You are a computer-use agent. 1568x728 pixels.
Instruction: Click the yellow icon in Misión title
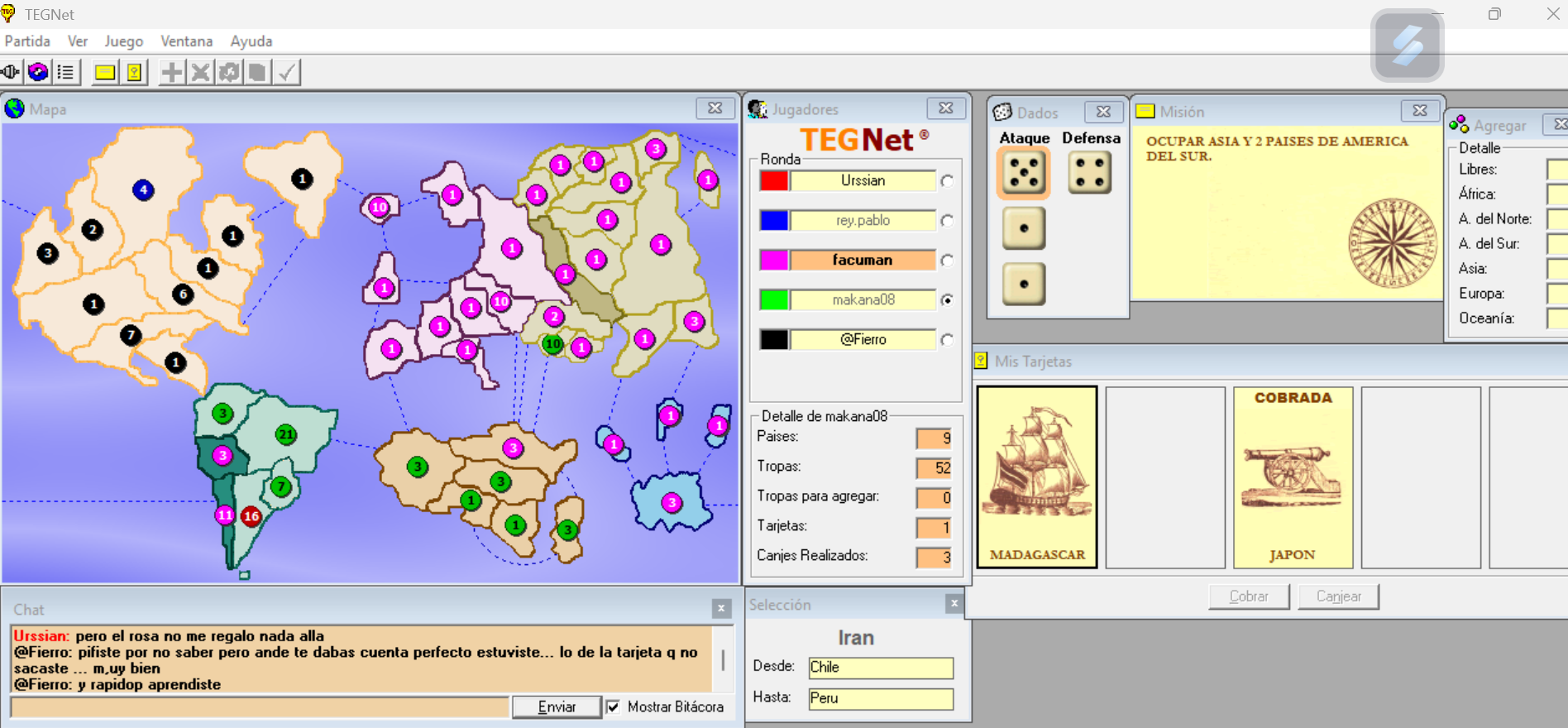pos(1145,111)
